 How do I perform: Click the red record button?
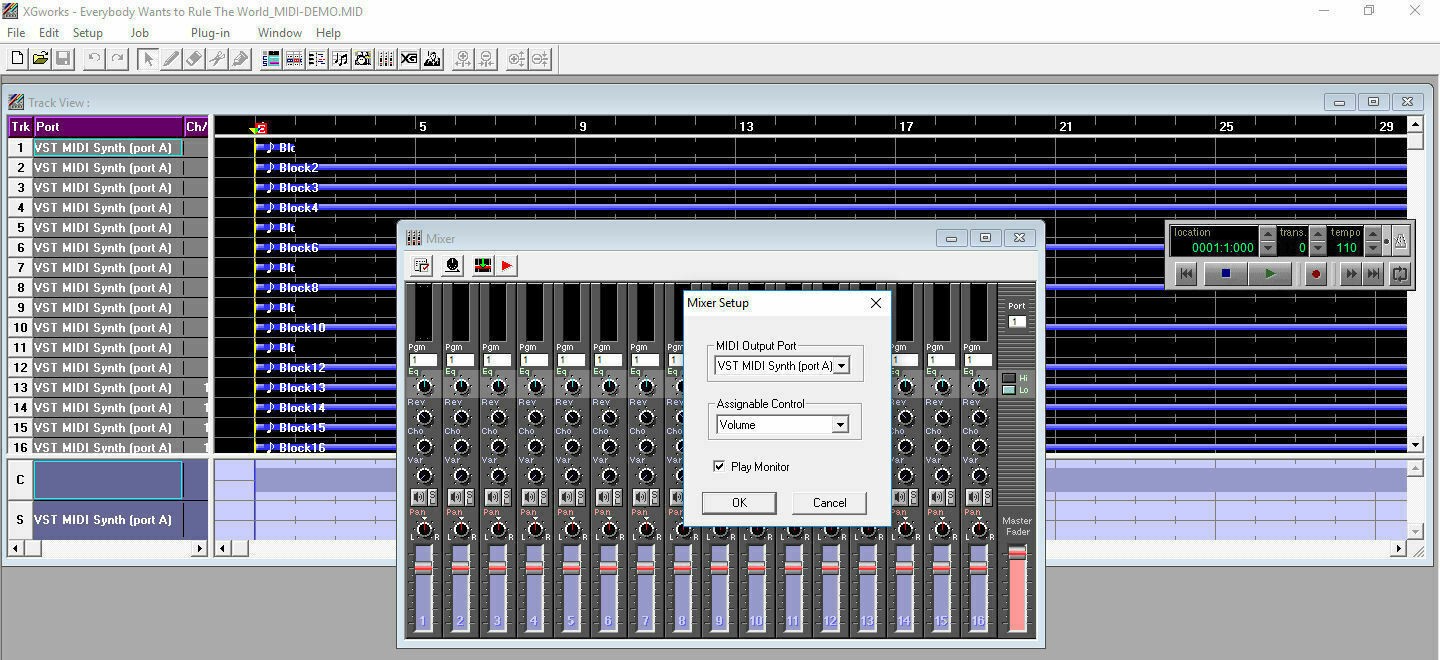pyautogui.click(x=1316, y=274)
